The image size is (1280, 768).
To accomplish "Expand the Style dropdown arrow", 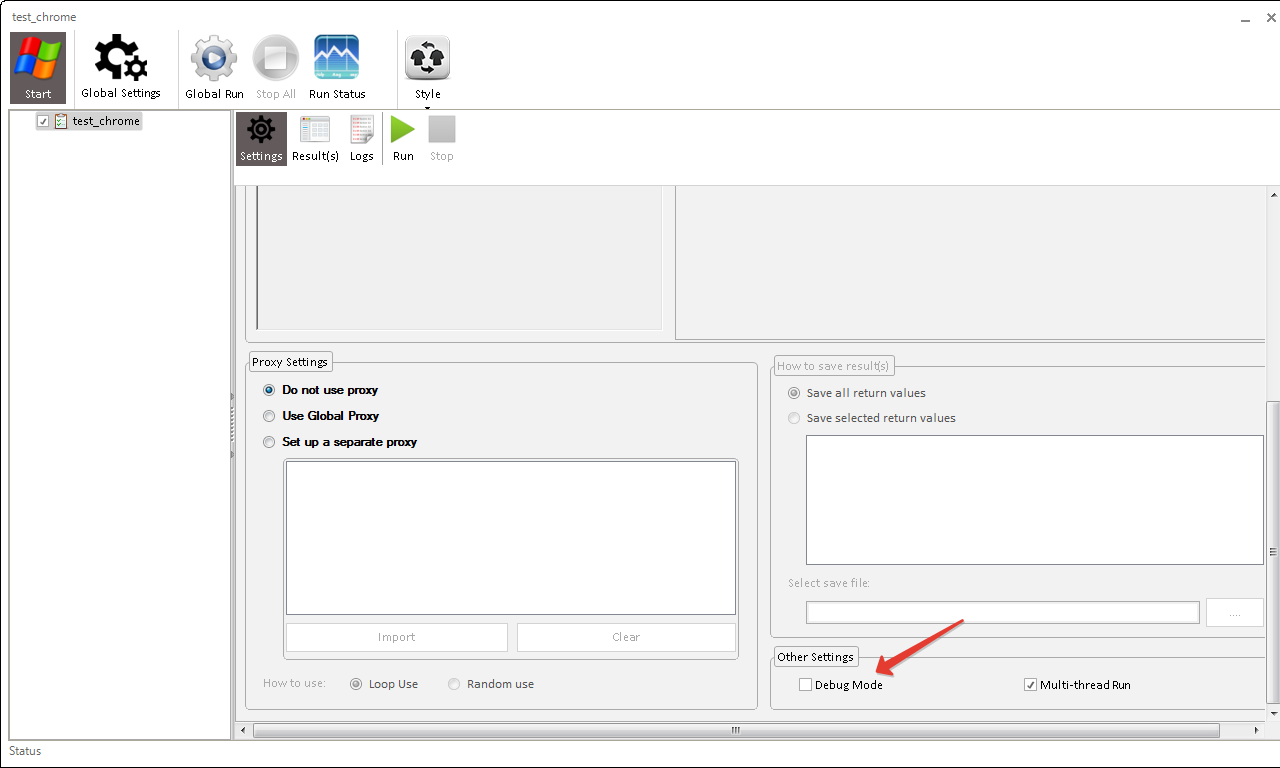I will pos(427,107).
